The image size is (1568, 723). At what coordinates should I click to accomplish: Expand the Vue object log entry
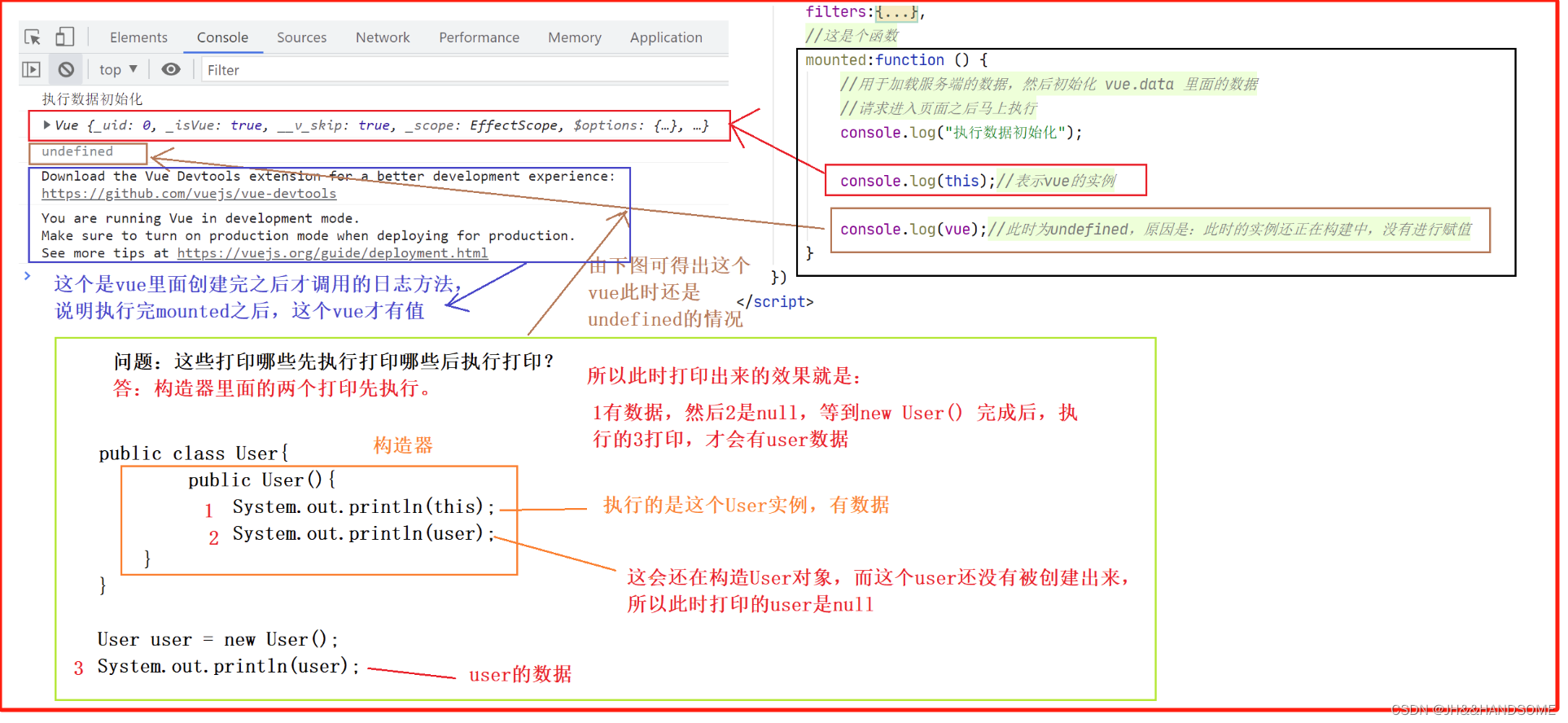coord(47,125)
